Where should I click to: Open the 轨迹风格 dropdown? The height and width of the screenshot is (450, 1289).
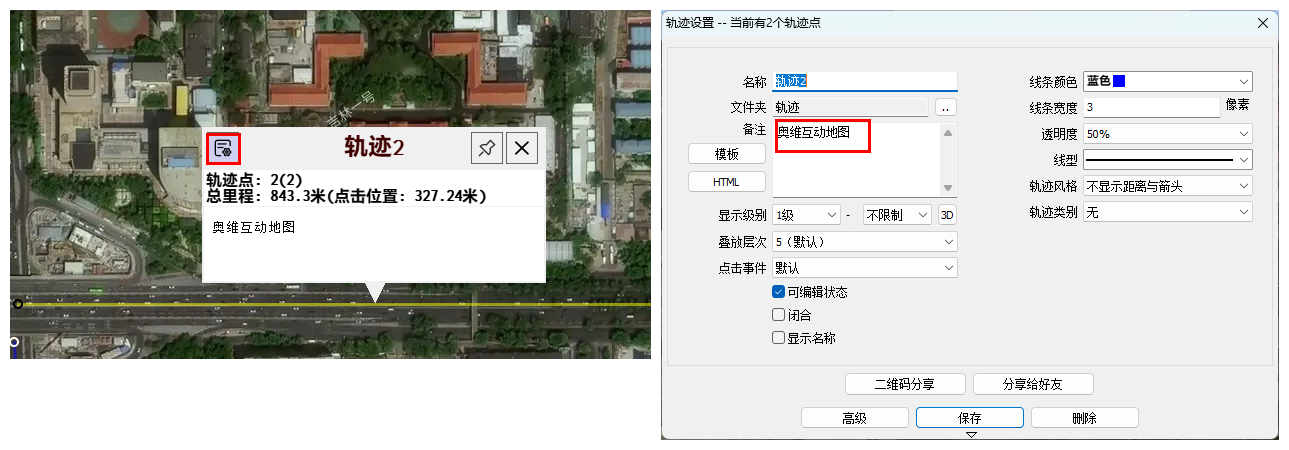point(1167,186)
